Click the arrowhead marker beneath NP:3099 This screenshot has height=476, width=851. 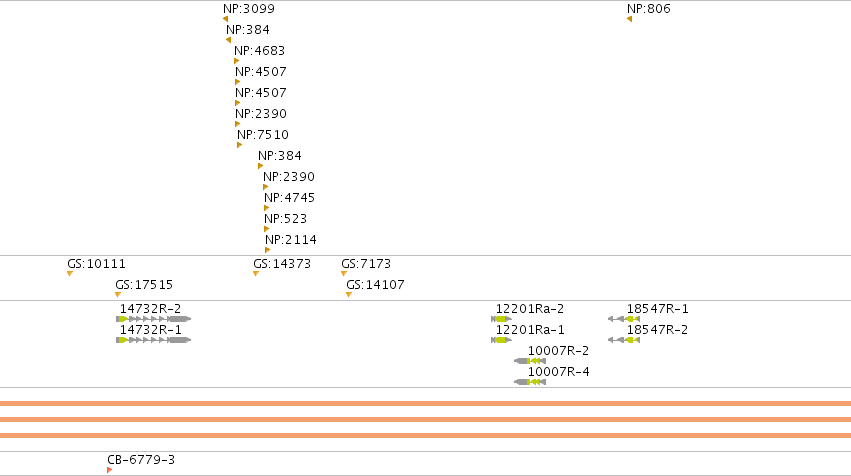(x=225, y=19)
